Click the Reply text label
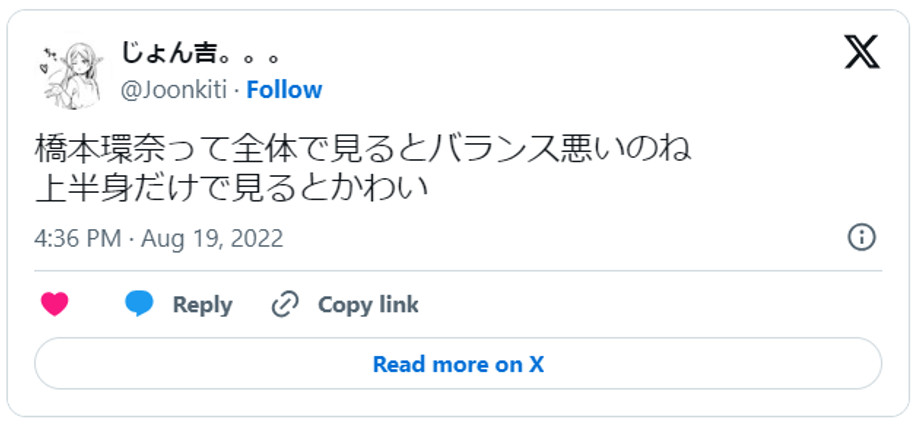Viewport: 918px width, 426px height. click(x=202, y=305)
